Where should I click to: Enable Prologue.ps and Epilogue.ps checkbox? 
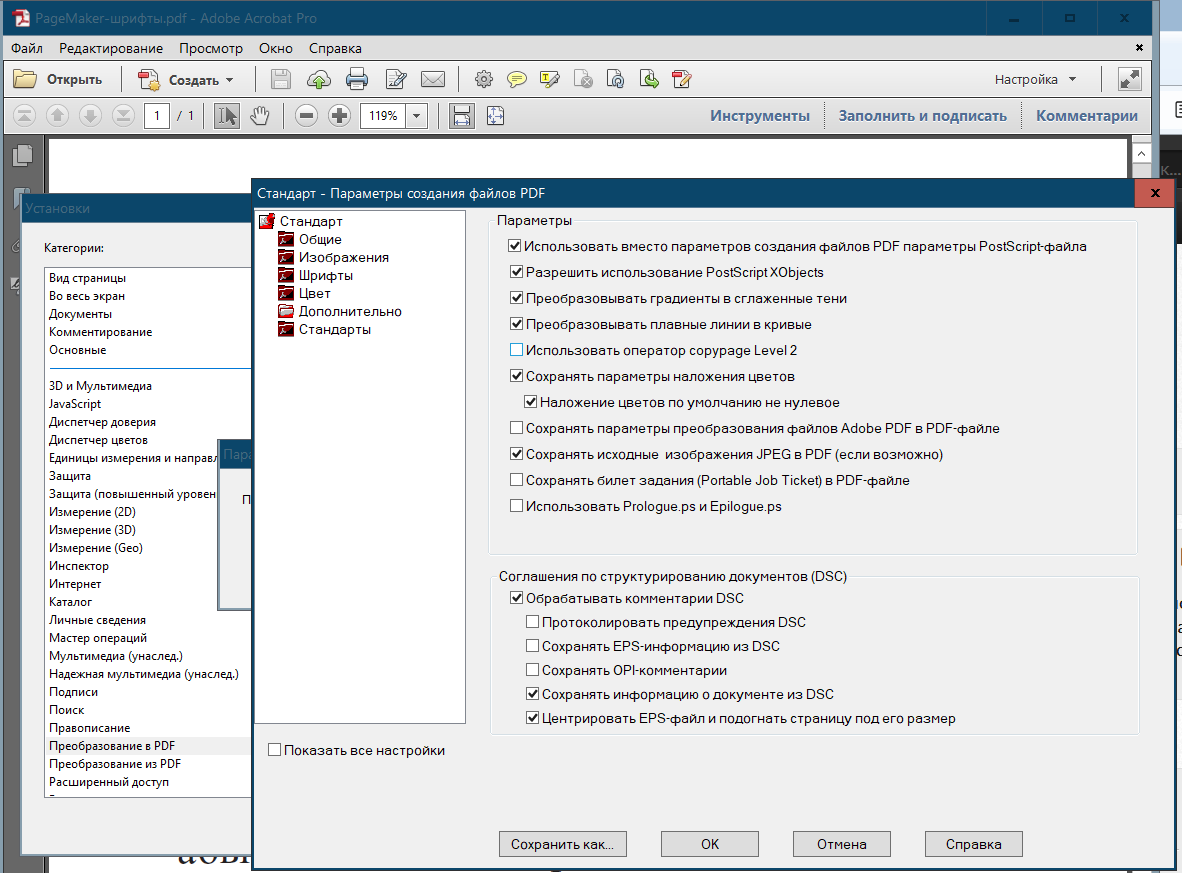tap(516, 506)
